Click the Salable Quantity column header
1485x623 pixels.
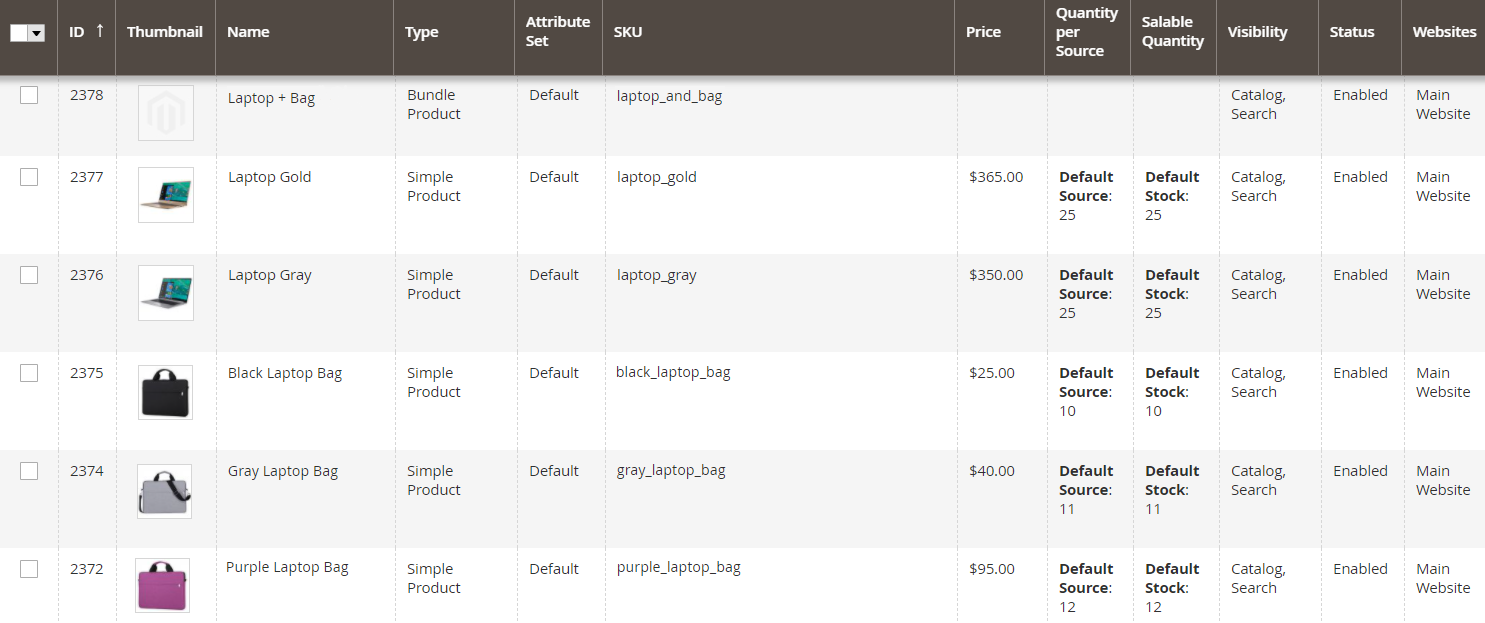(x=1172, y=32)
